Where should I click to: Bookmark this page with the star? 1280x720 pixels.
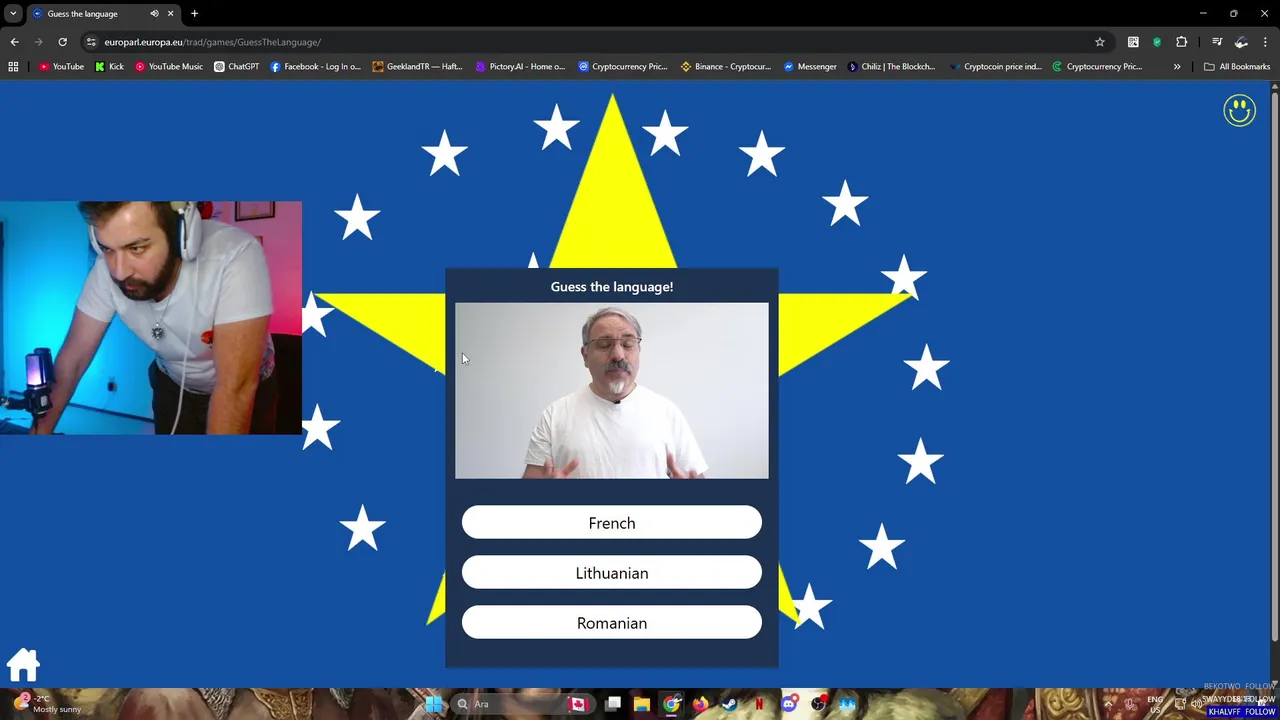pyautogui.click(x=1099, y=42)
